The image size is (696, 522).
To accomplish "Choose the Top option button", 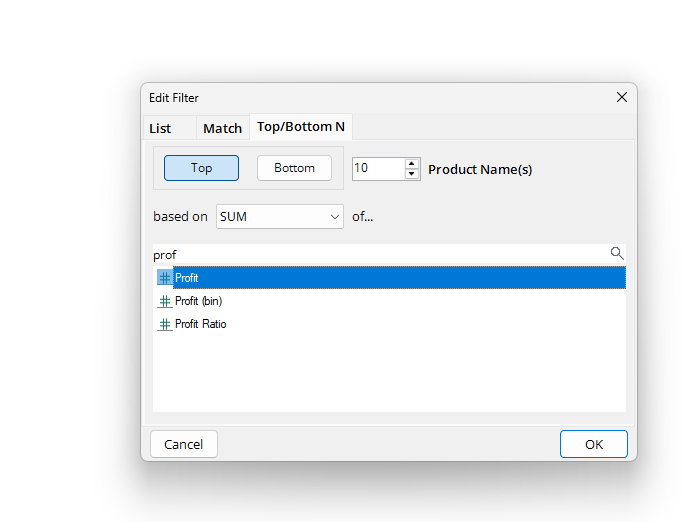I will tap(201, 168).
